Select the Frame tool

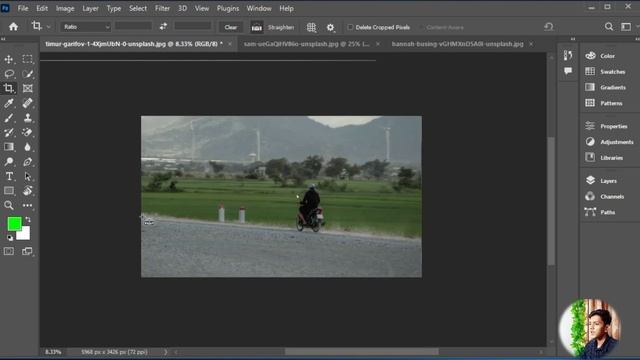(x=27, y=88)
